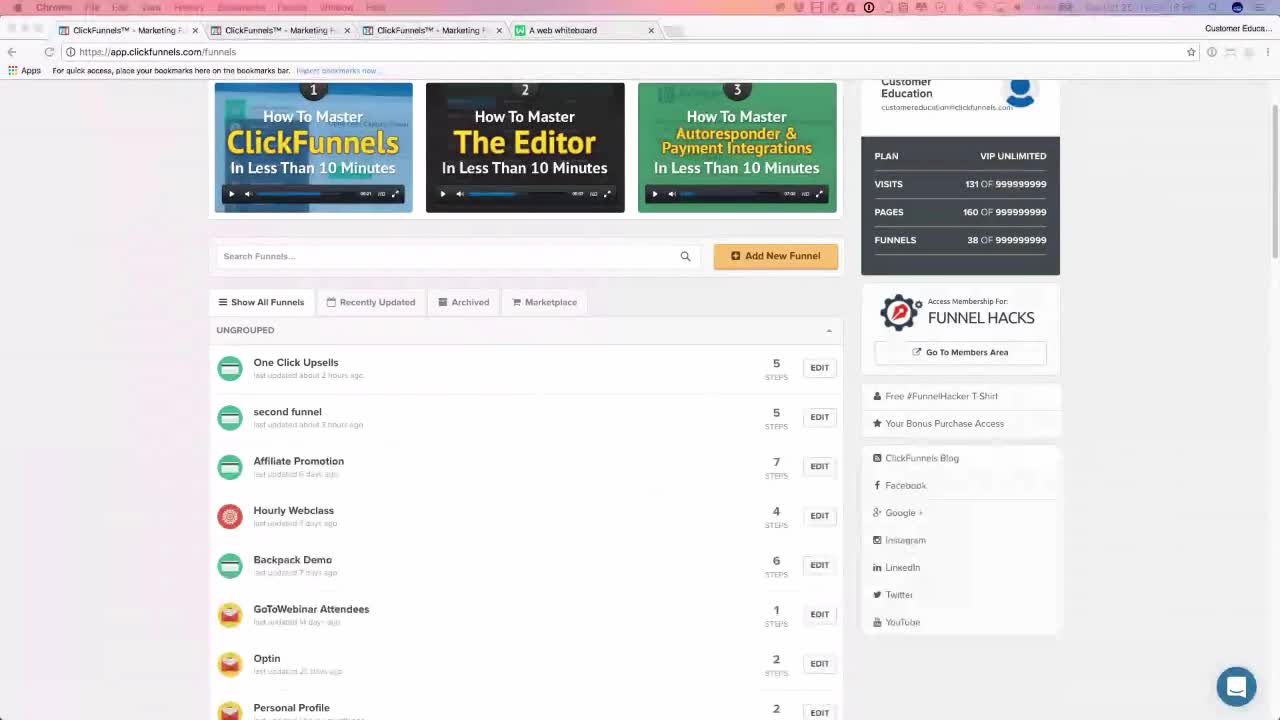Image resolution: width=1280 pixels, height=720 pixels.
Task: Open Personal Profile funnel
Action: [291, 707]
